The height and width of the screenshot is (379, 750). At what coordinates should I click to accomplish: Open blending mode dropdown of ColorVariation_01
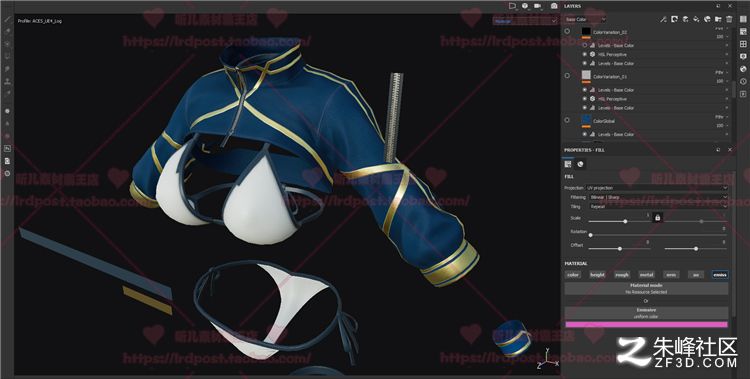point(721,72)
